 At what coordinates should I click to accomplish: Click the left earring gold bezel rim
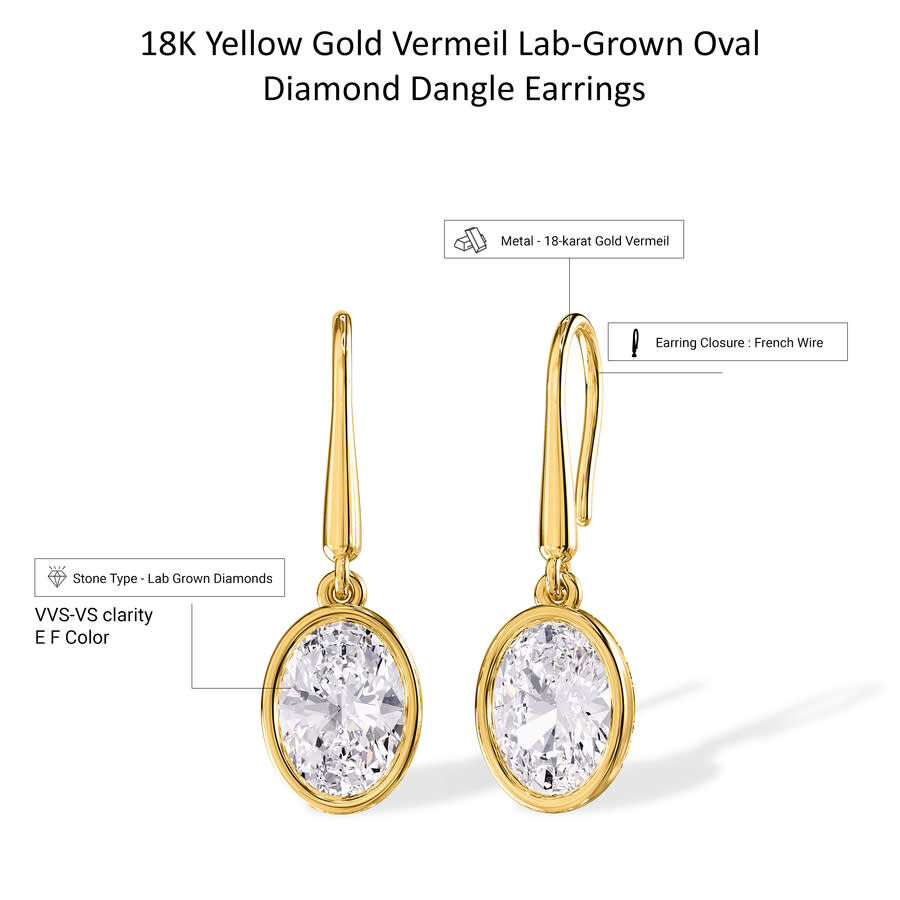(270, 709)
